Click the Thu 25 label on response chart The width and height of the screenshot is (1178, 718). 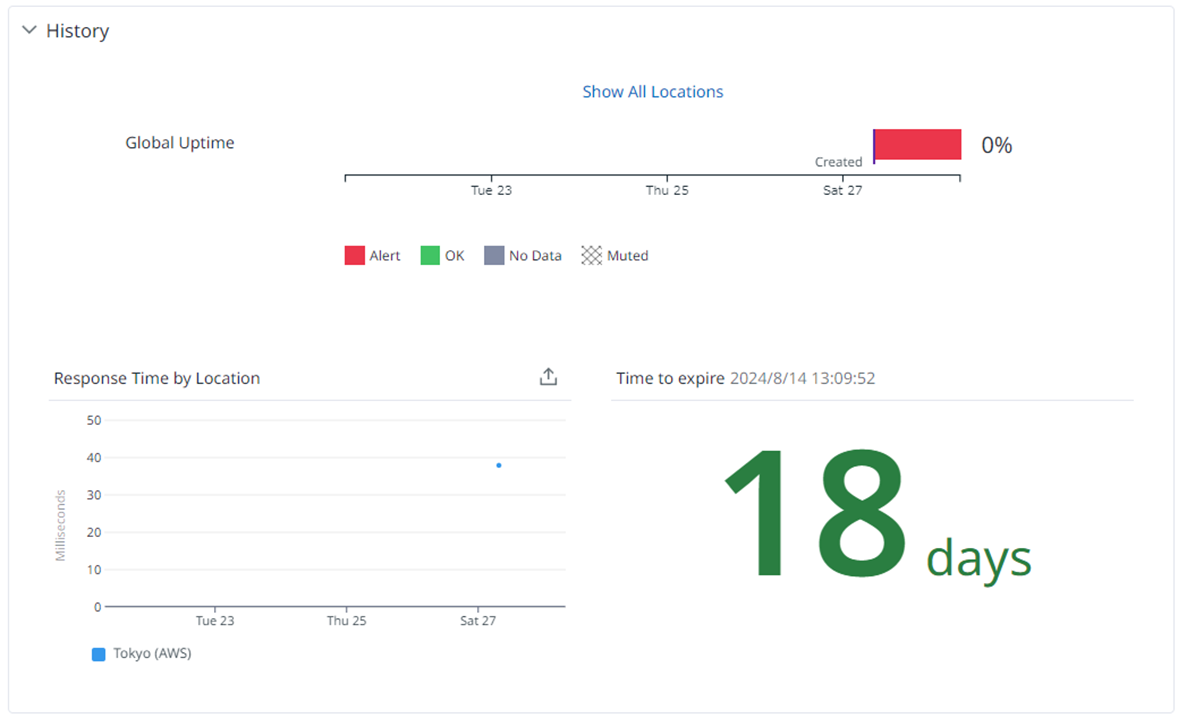pos(346,620)
